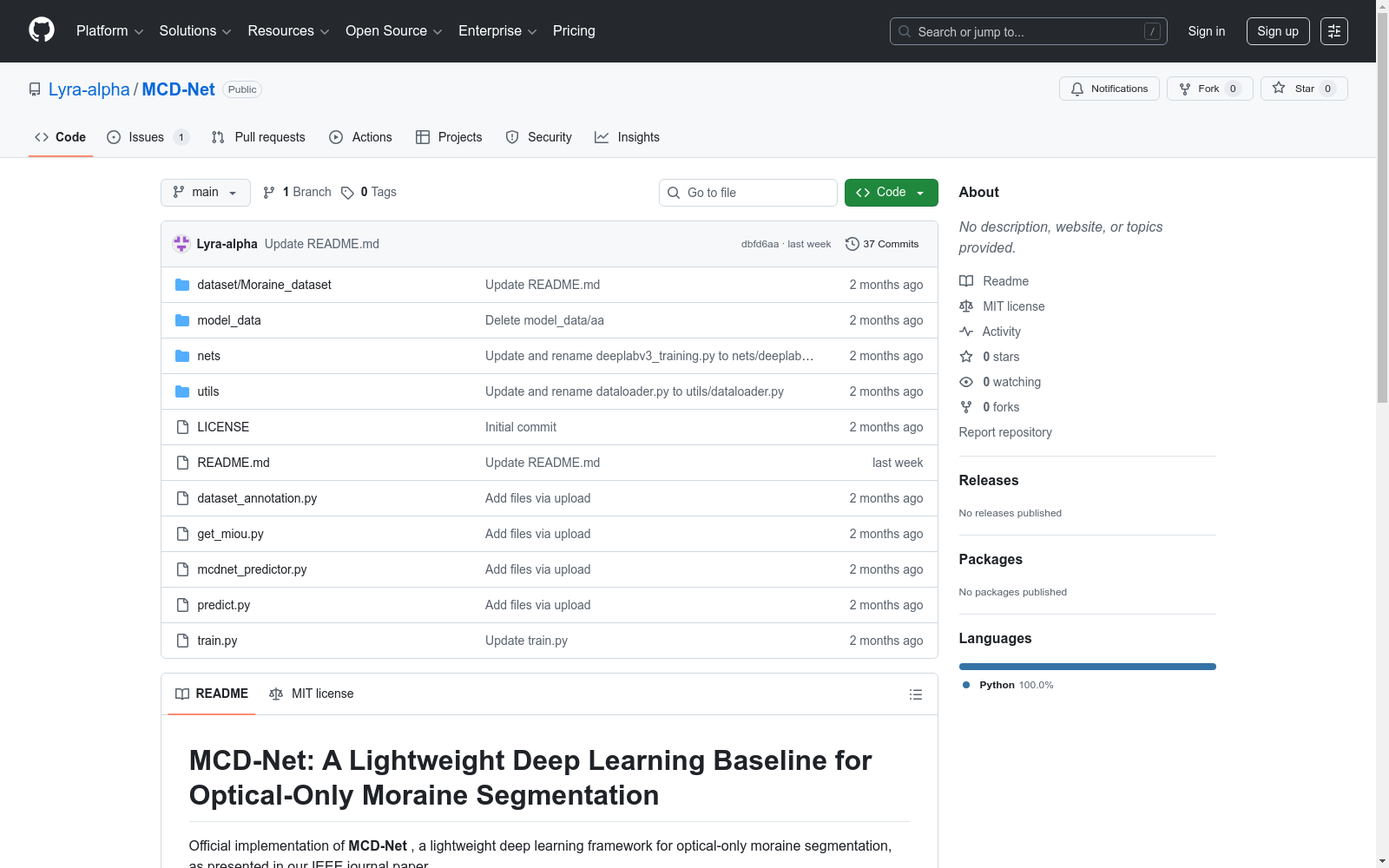Focus the Search or jump to field
The width and height of the screenshot is (1389, 868).
[1029, 31]
